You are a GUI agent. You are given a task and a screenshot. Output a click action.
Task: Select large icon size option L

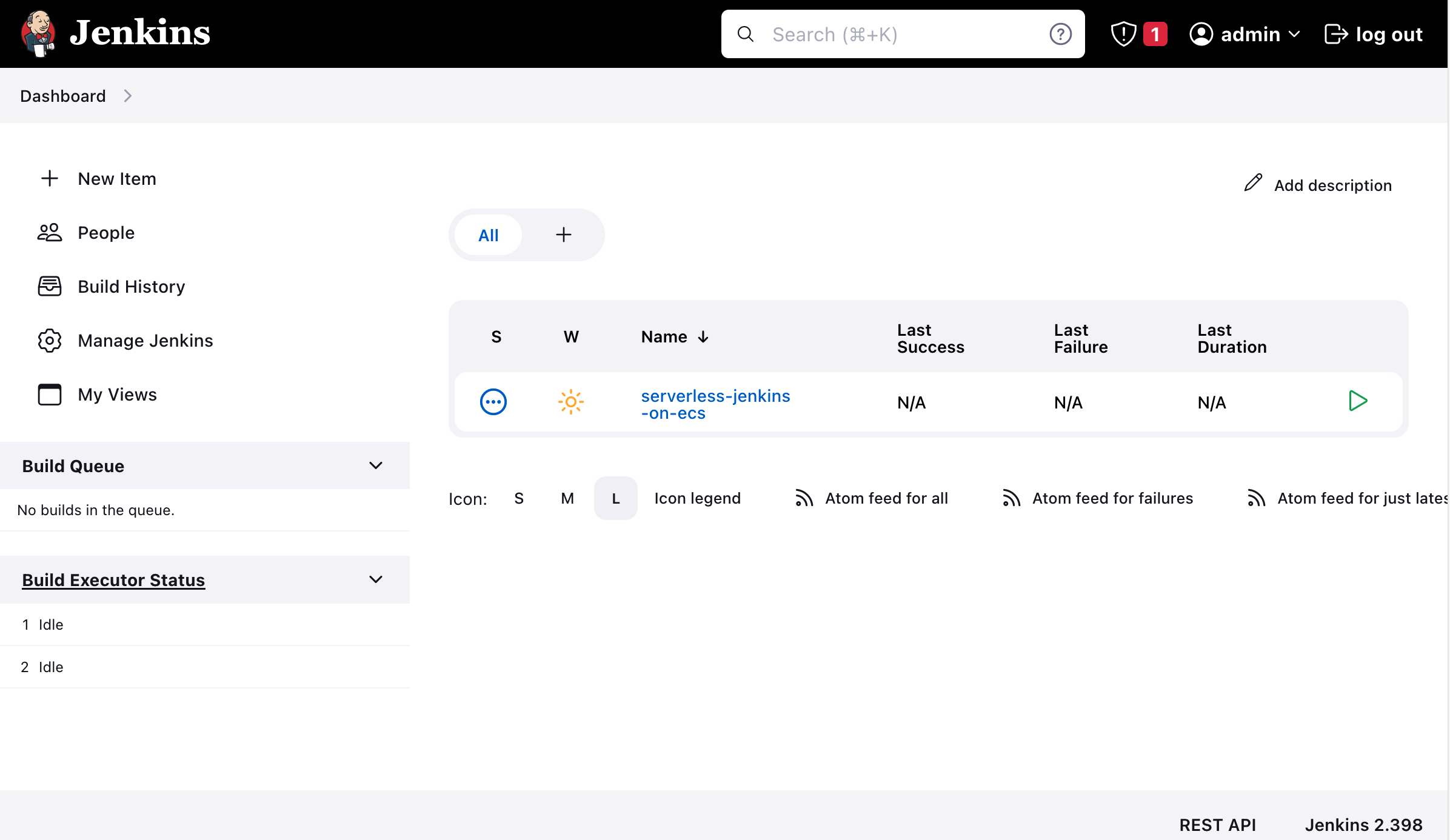[614, 498]
